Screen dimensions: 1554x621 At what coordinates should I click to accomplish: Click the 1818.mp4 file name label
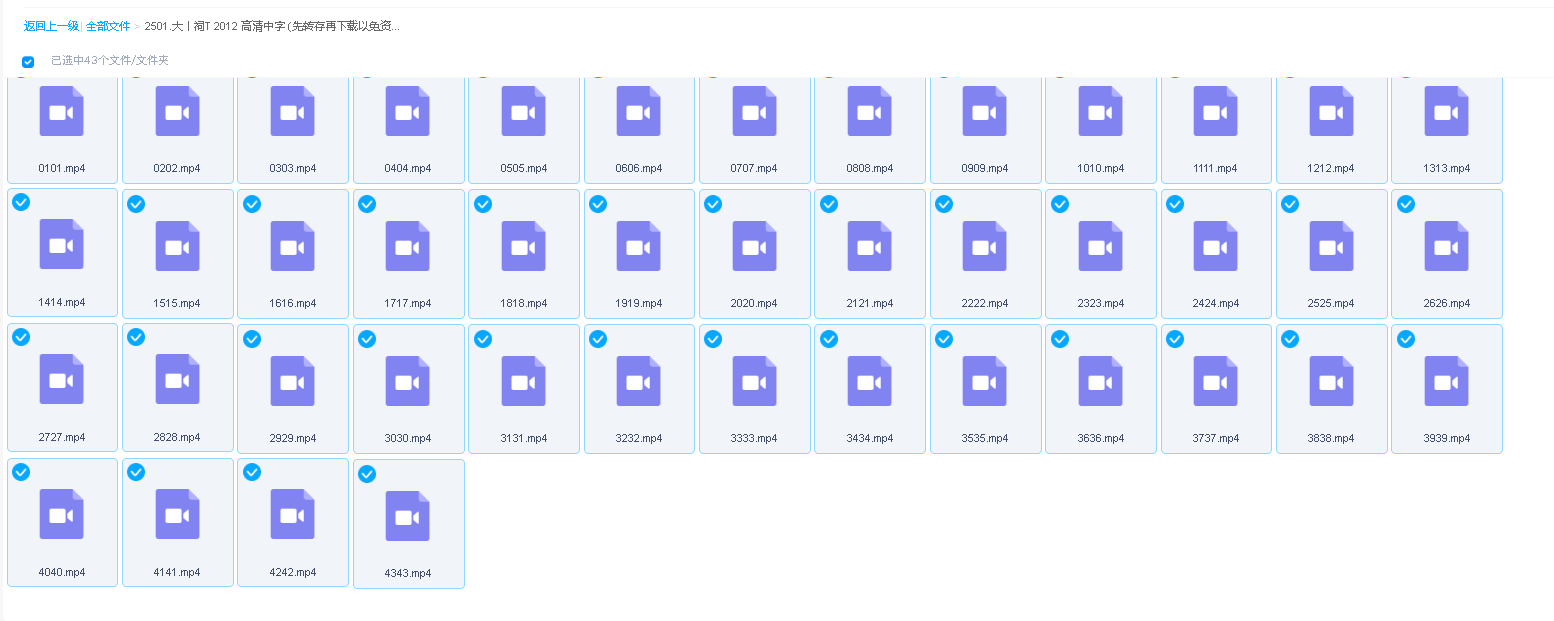(523, 303)
